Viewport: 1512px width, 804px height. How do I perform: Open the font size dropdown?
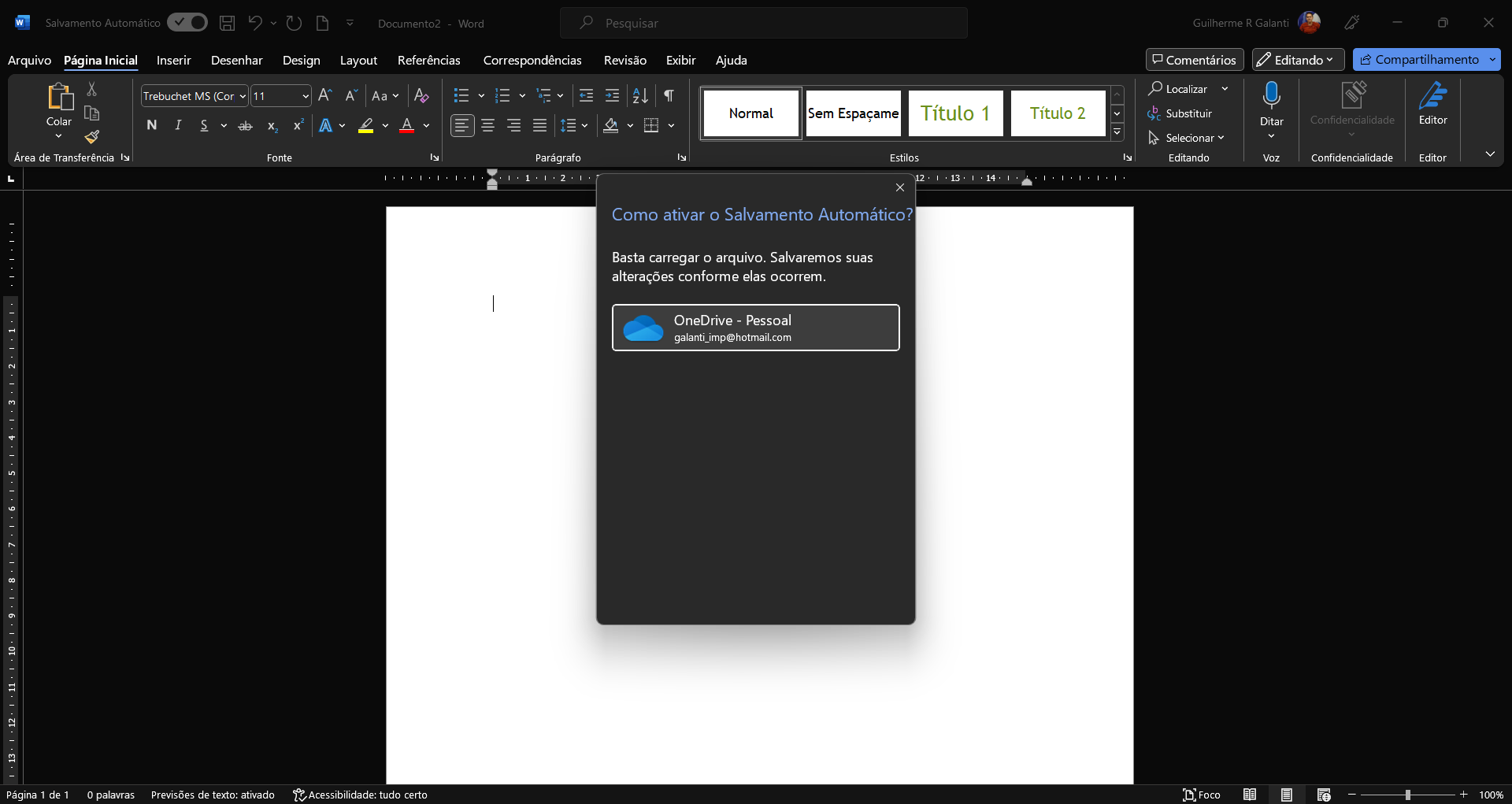pyautogui.click(x=306, y=96)
